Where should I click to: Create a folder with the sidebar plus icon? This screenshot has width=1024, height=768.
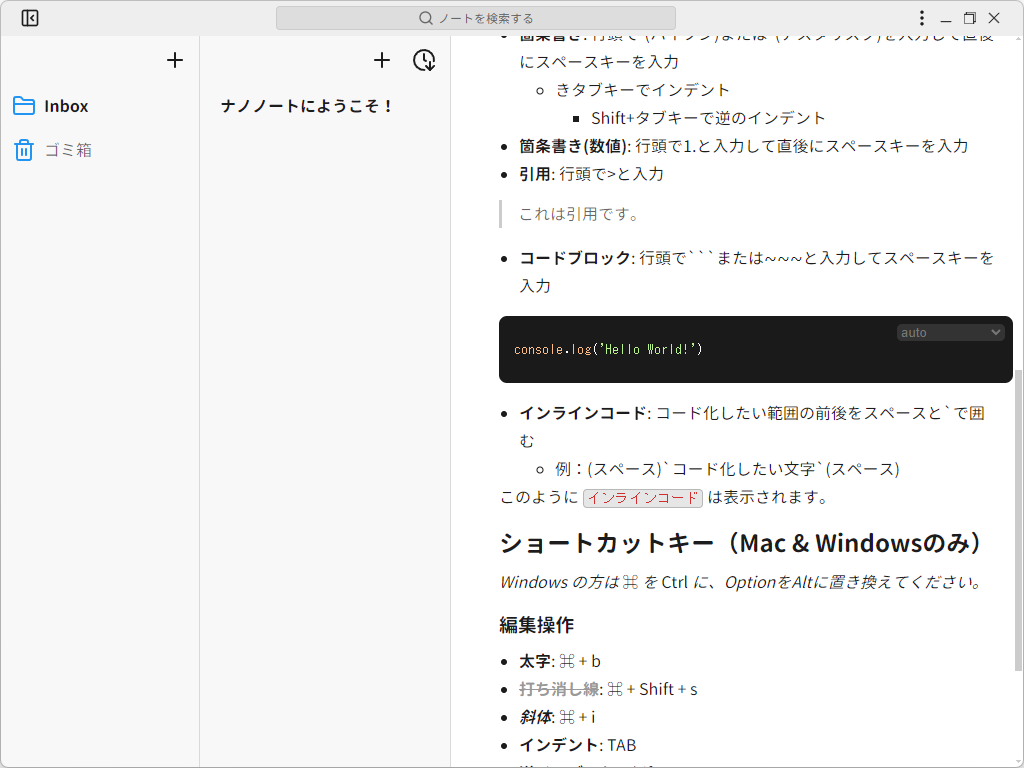[x=174, y=60]
